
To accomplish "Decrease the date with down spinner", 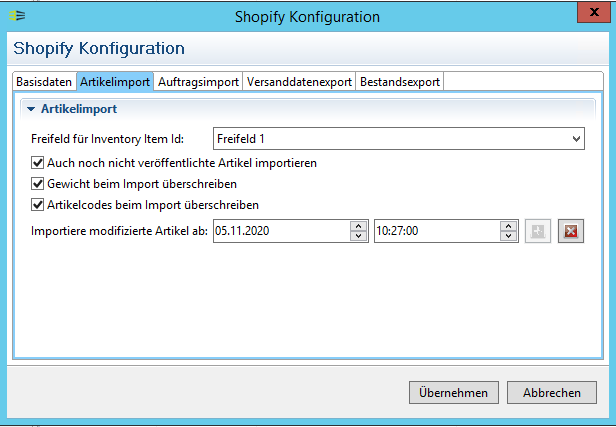I will (x=358, y=236).
